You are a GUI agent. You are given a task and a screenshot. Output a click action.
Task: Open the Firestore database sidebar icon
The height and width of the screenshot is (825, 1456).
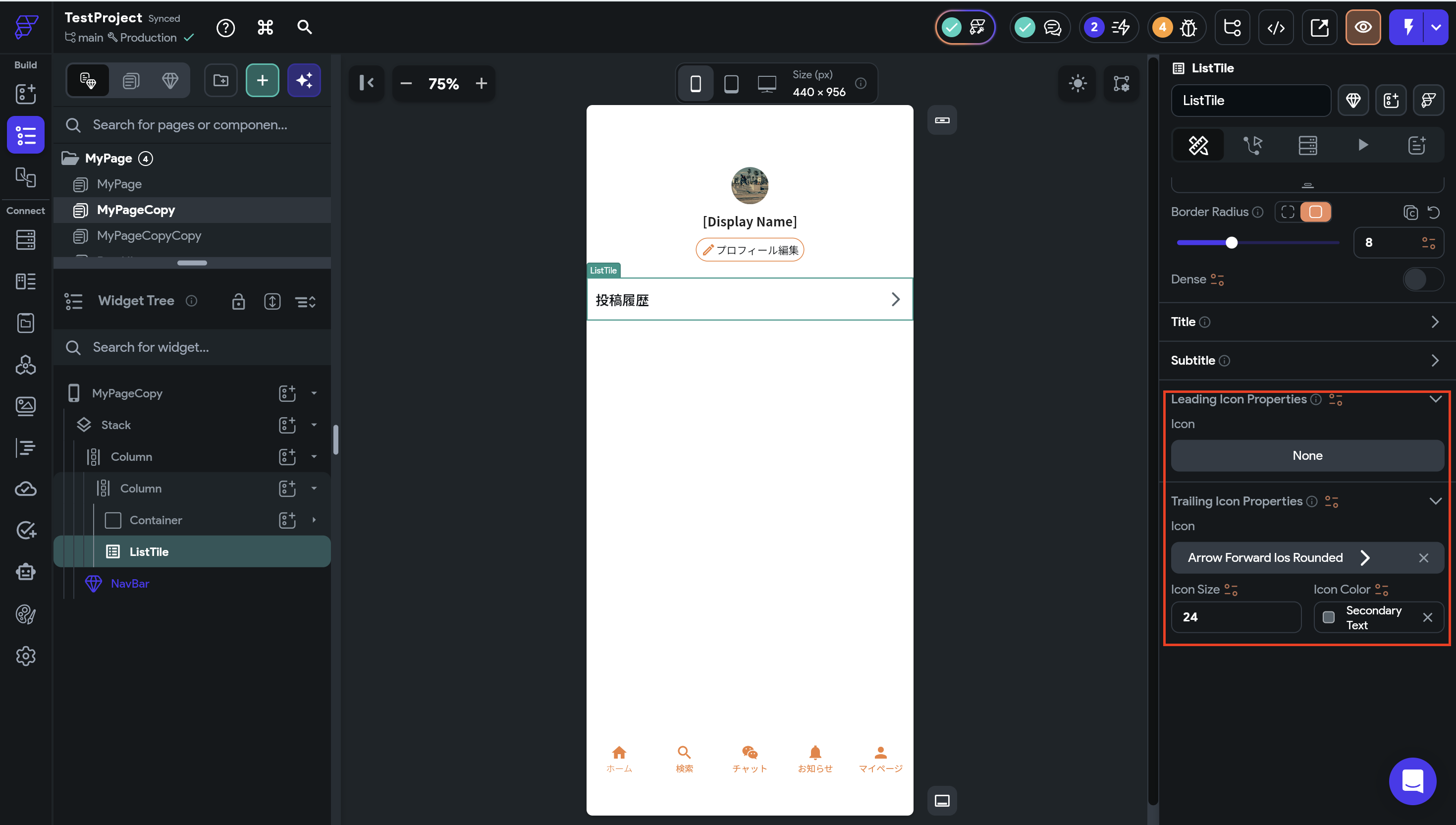25,240
